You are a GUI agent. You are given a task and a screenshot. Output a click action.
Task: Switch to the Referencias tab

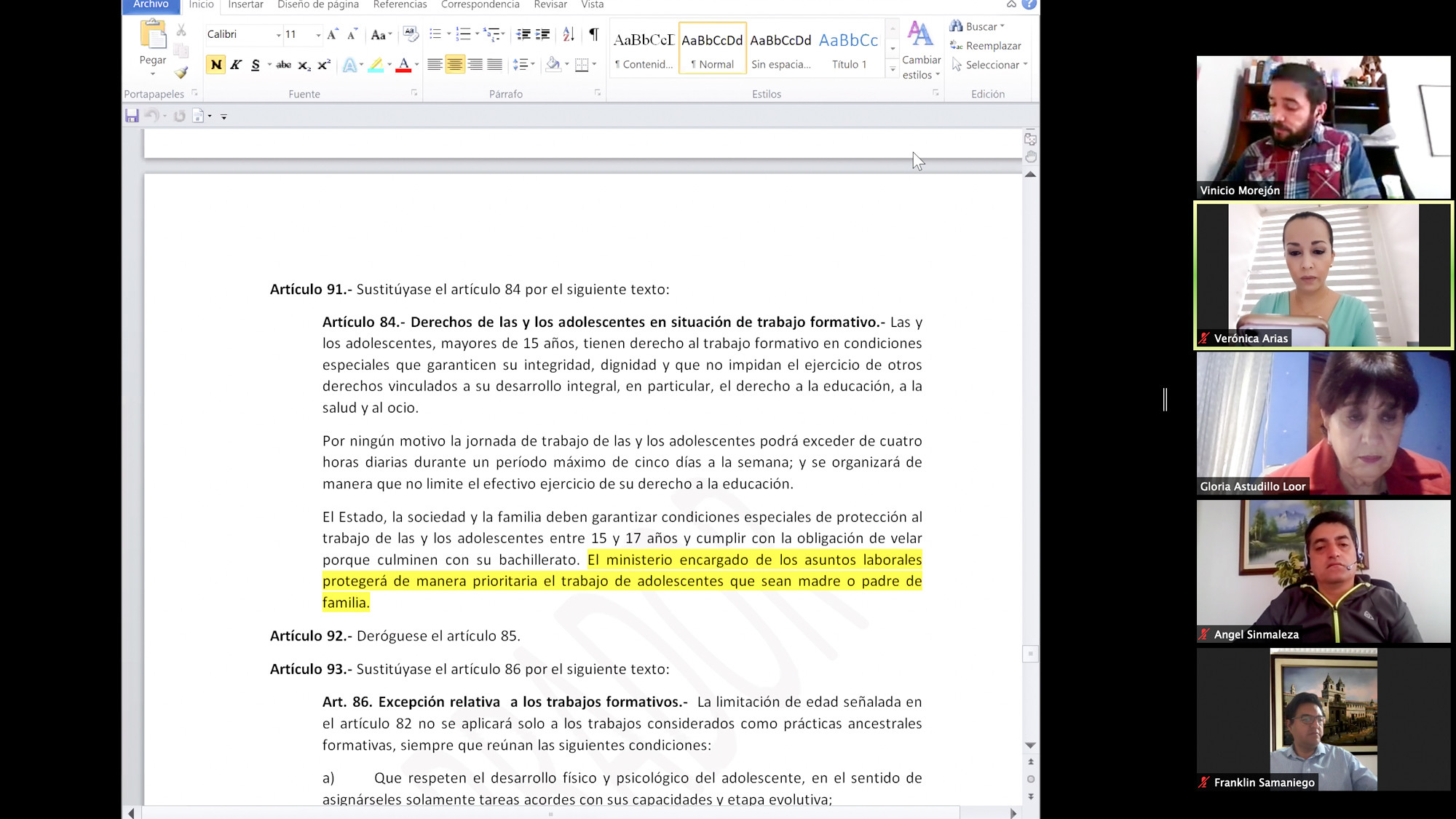tap(400, 5)
